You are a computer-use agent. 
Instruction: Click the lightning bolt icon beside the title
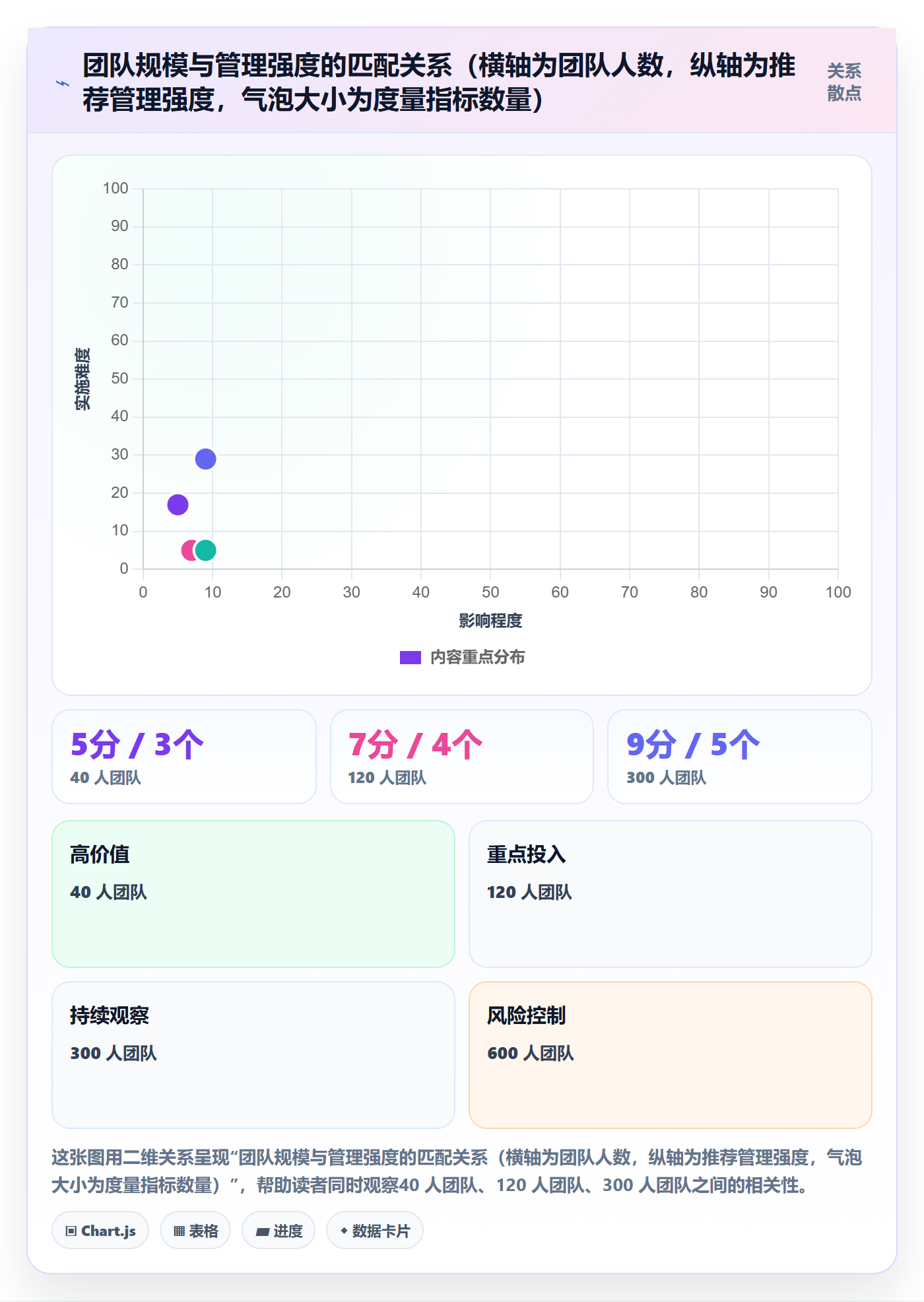click(x=63, y=83)
